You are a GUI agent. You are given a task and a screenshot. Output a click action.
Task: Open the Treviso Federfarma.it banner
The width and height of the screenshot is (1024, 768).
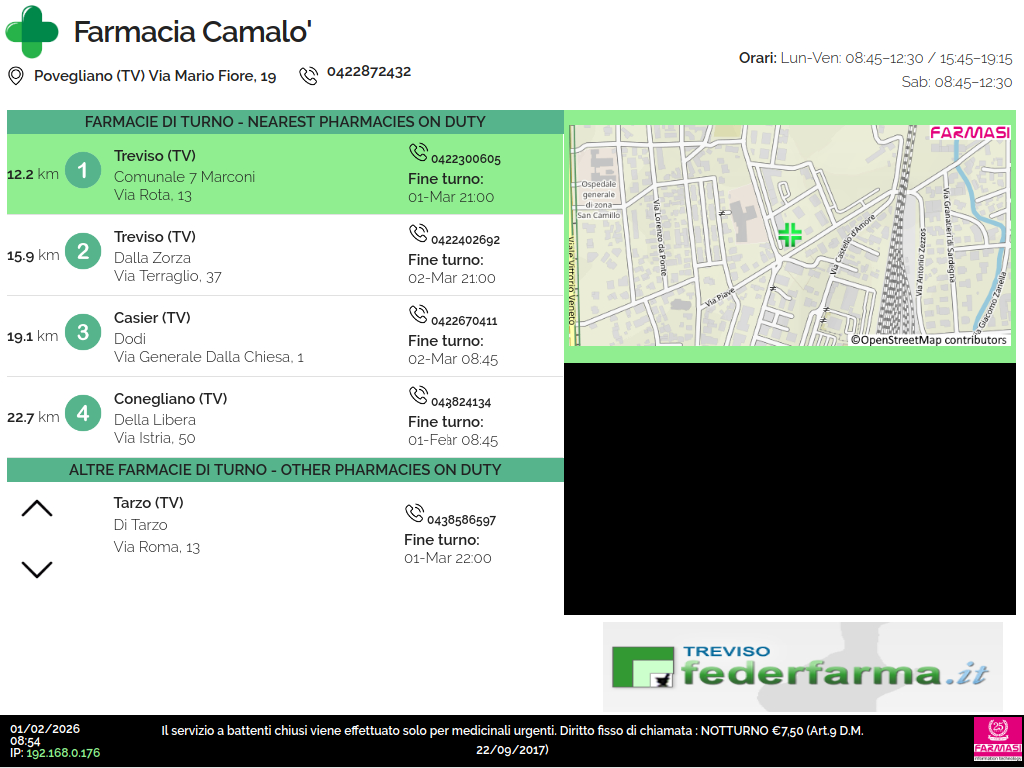[x=802, y=667]
